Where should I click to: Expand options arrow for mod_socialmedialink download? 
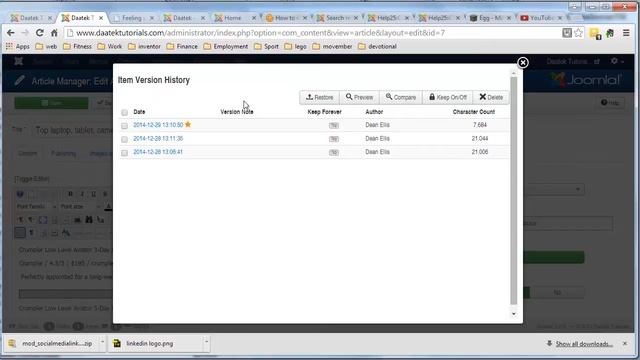102,342
